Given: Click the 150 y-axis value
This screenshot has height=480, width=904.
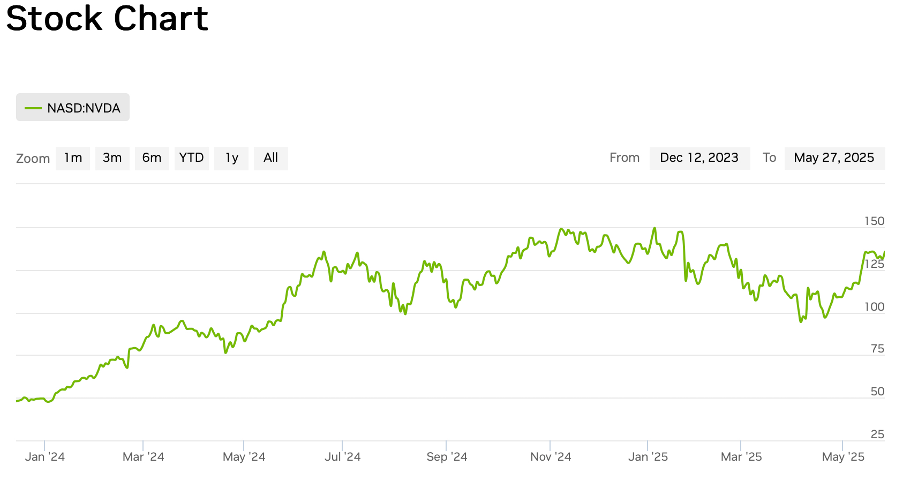Looking at the screenshot, I should (x=874, y=221).
